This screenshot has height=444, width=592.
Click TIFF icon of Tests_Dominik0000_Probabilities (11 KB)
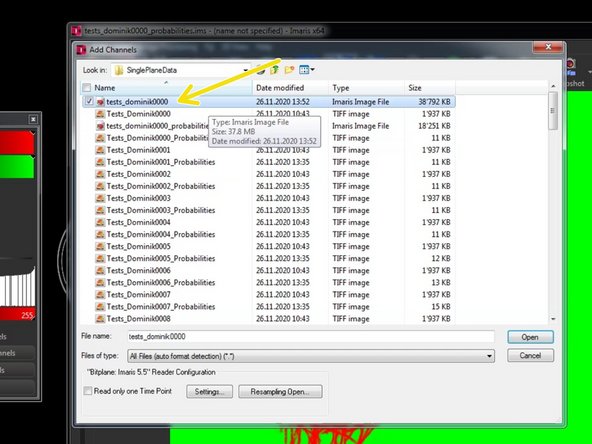coord(100,138)
